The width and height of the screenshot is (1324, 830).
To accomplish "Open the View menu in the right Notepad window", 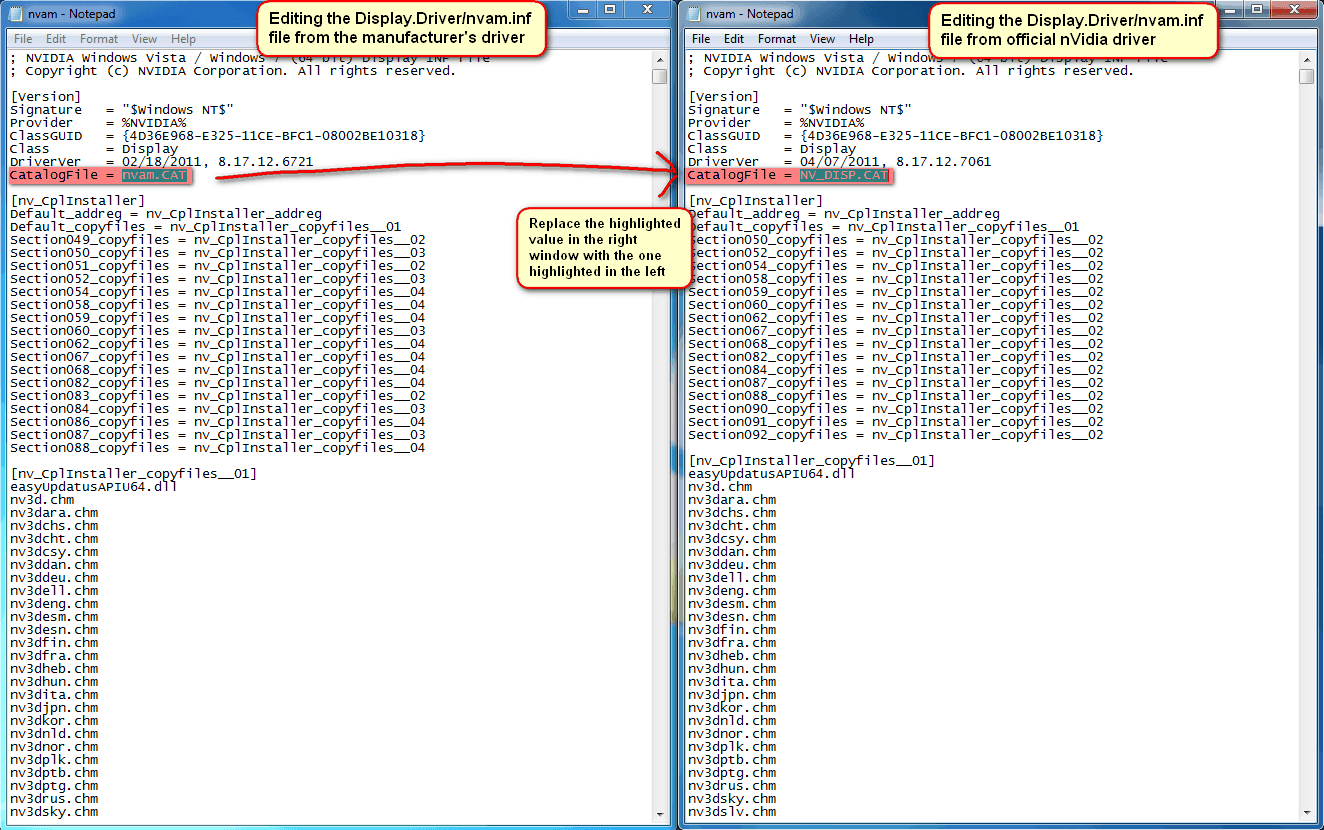I will coord(823,39).
